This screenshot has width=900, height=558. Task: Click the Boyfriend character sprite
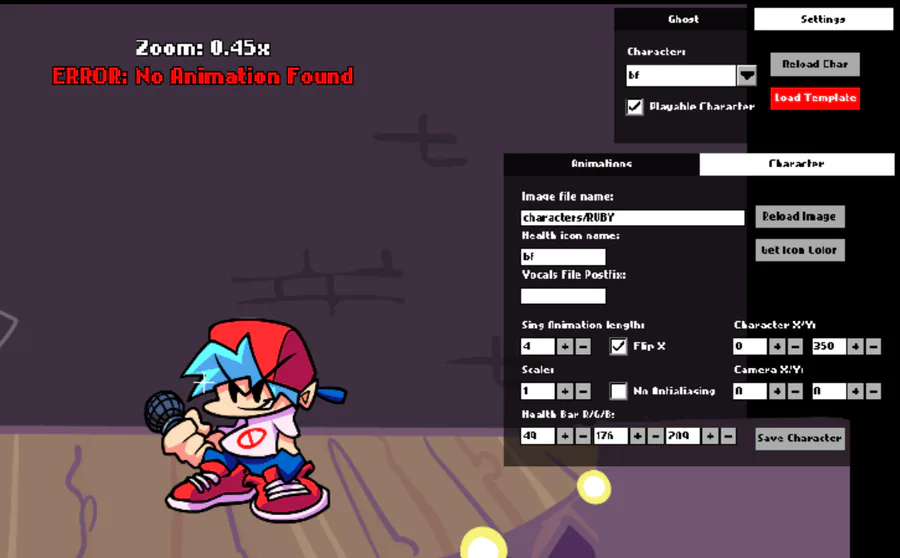point(247,422)
